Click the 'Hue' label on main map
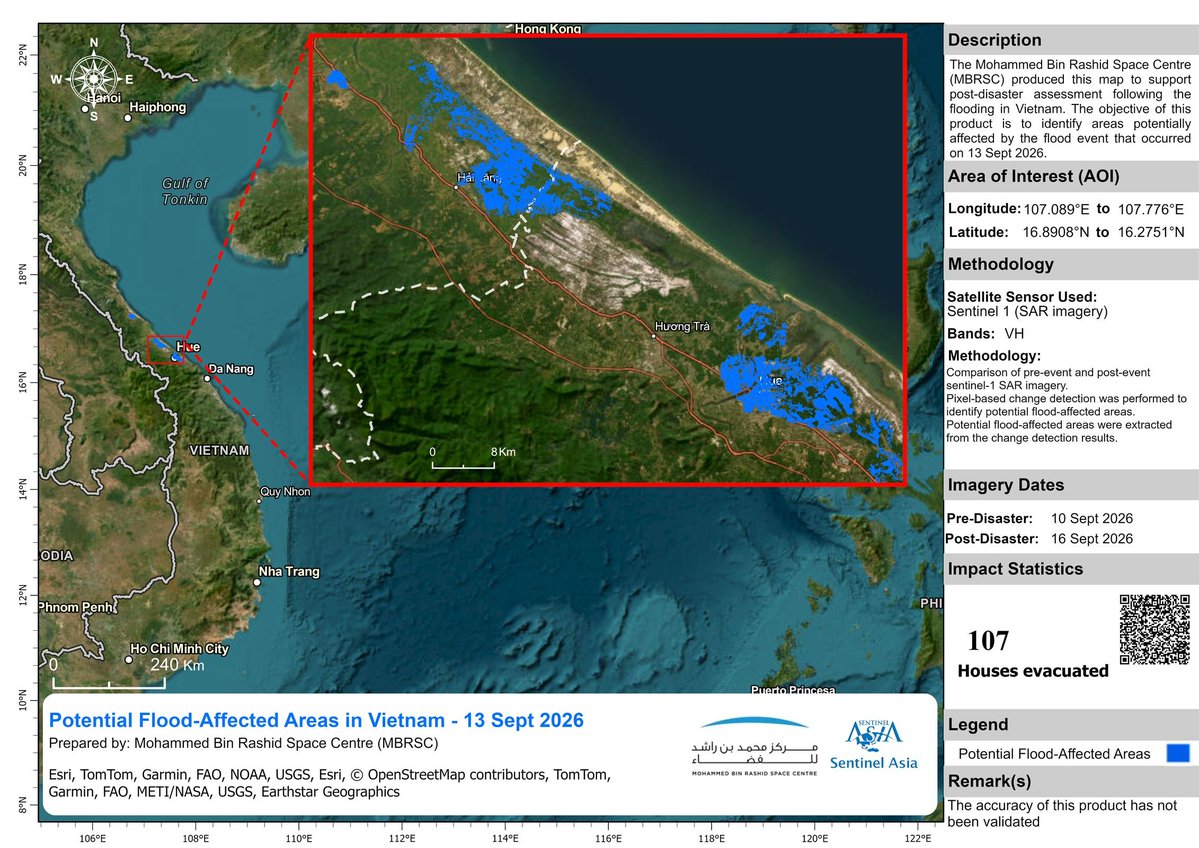Image resolution: width=1199 pixels, height=848 pixels. coord(188,346)
